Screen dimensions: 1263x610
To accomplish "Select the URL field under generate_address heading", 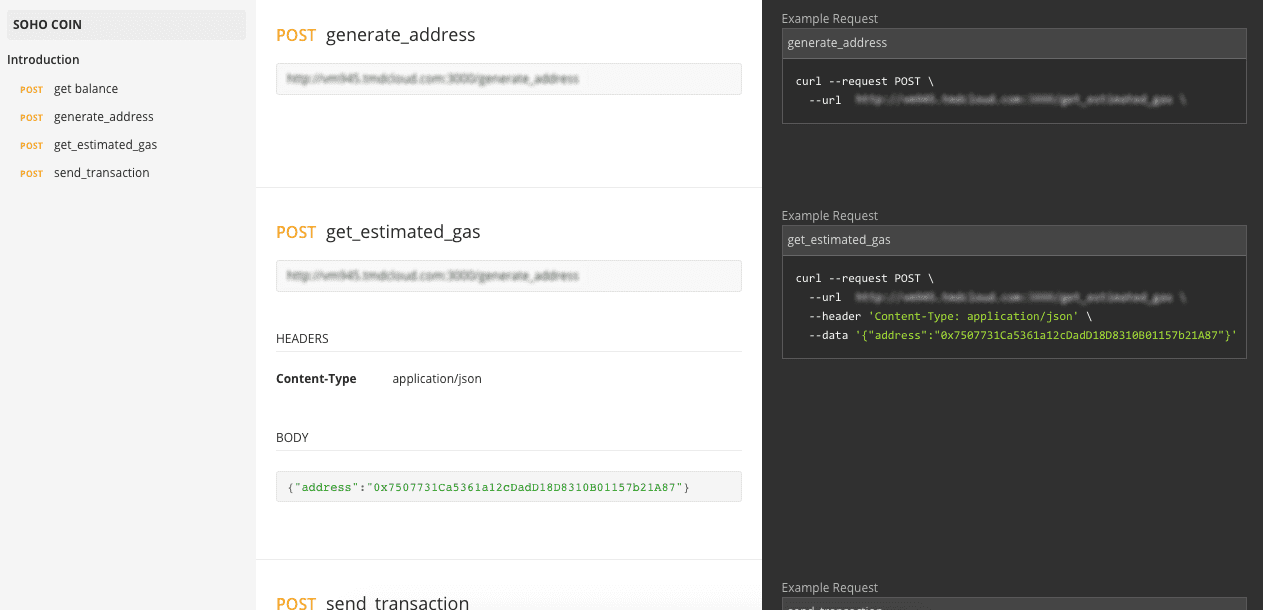I will (x=508, y=79).
